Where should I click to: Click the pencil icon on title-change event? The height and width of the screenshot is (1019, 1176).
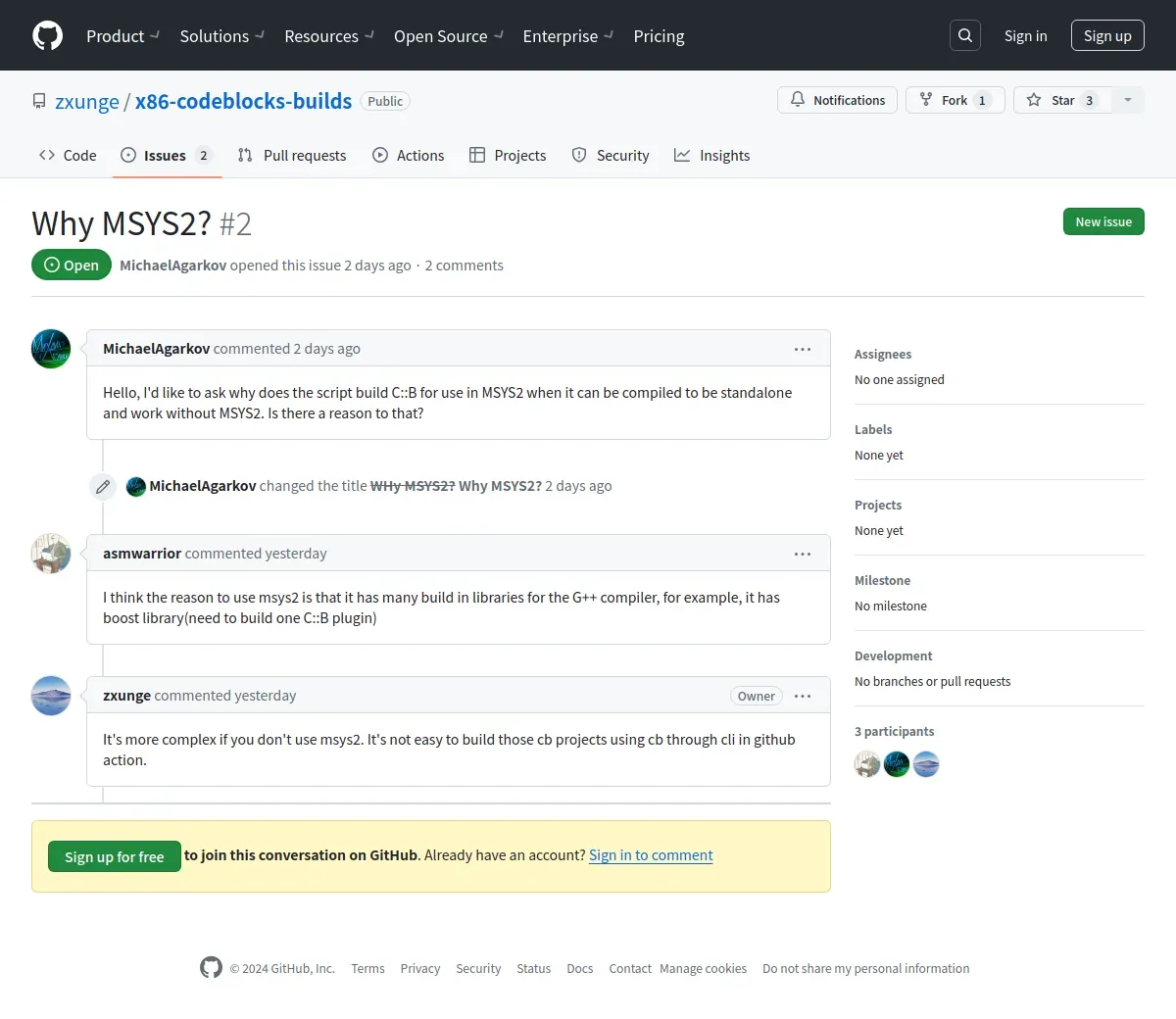(103, 486)
